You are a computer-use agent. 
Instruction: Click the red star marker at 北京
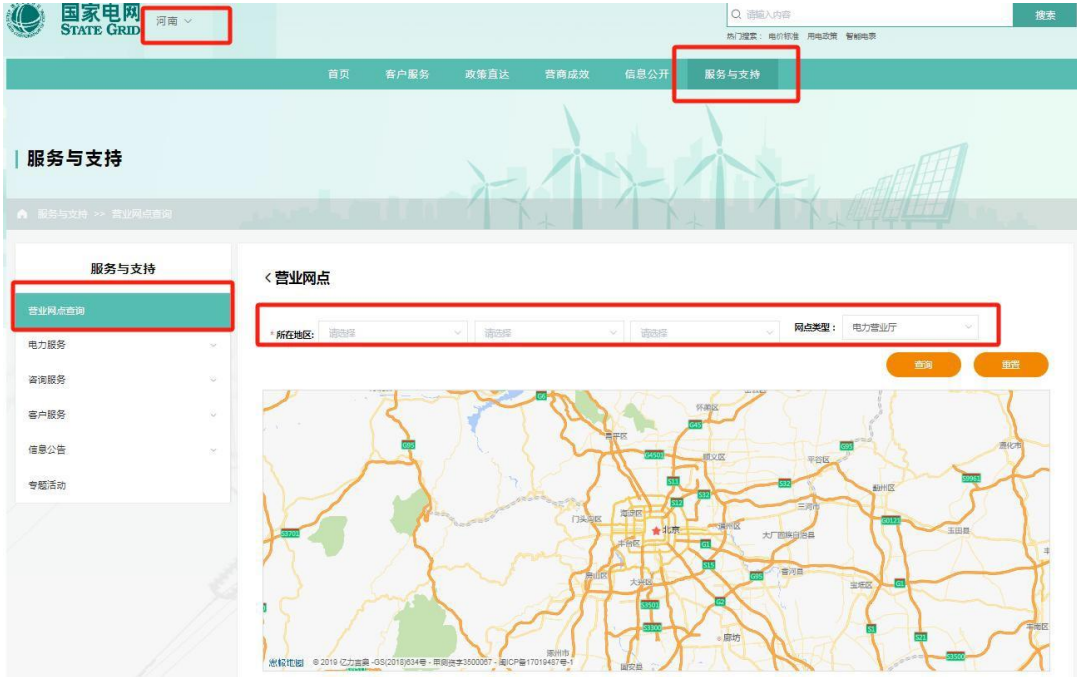pyautogui.click(x=656, y=530)
